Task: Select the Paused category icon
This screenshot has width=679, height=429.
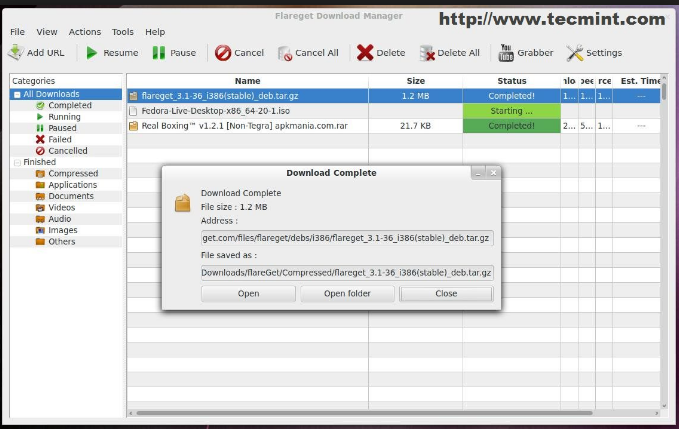Action: click(40, 128)
